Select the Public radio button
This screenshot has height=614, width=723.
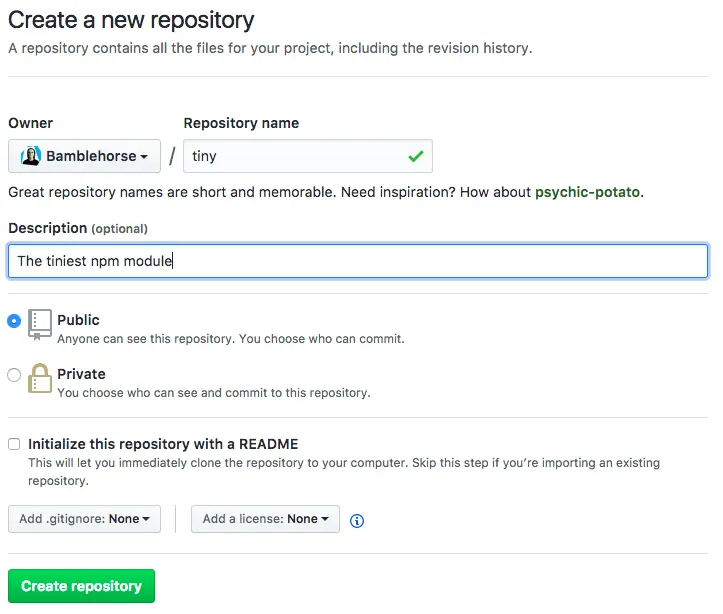tap(14, 321)
